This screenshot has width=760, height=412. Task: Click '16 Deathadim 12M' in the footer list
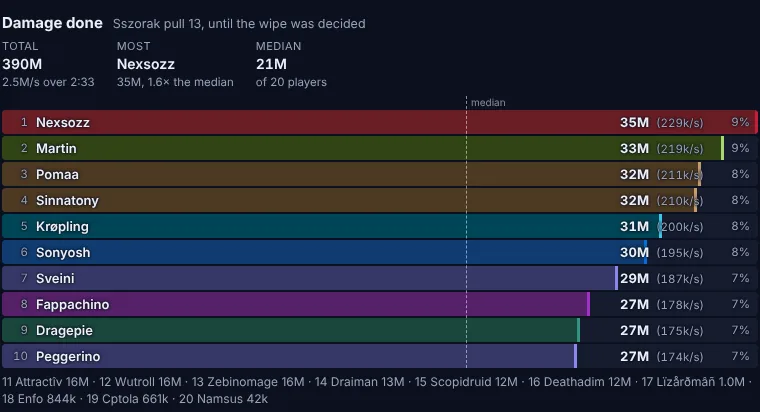580,382
